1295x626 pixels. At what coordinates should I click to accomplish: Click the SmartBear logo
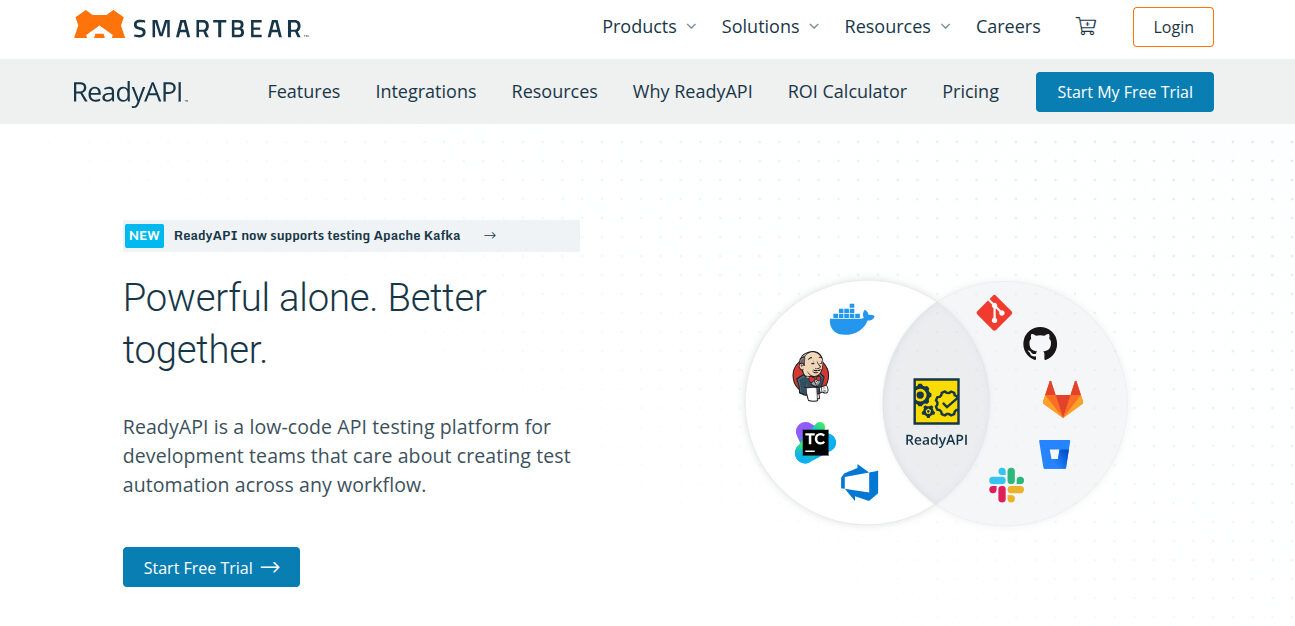coord(191,26)
